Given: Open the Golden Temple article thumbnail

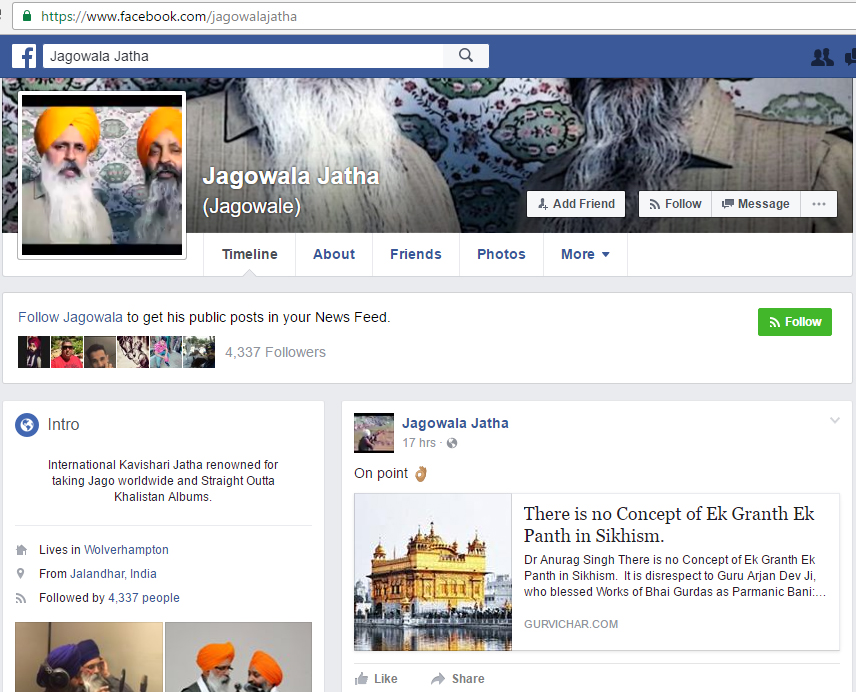Looking at the screenshot, I should 433,572.
